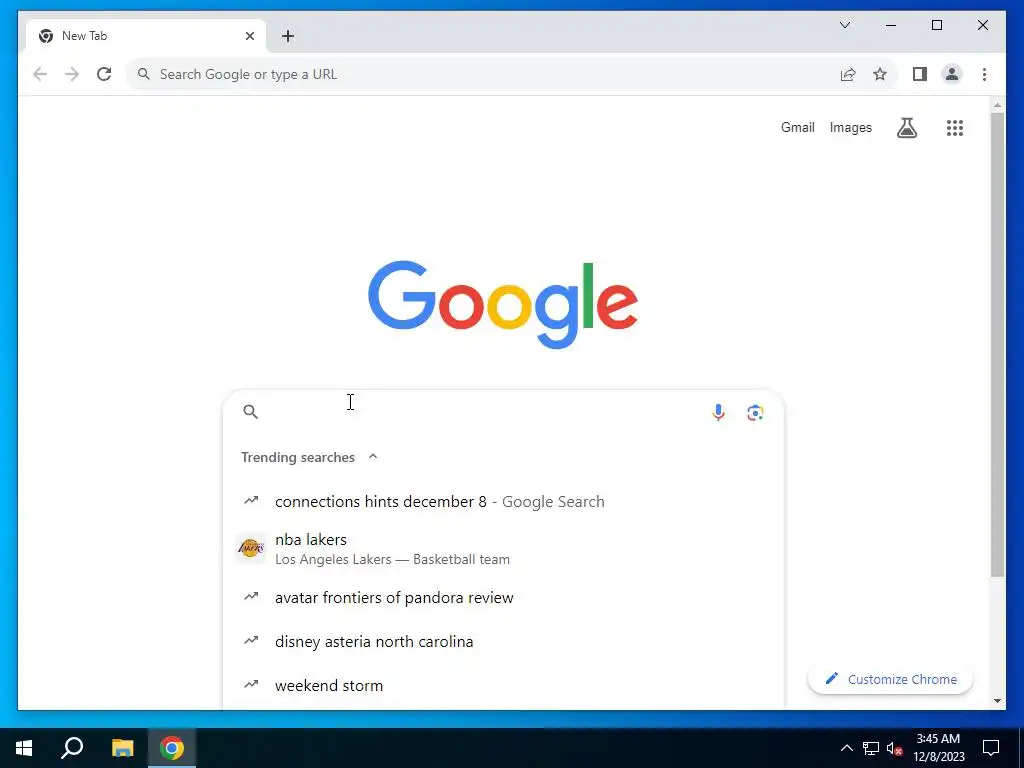This screenshot has height=768, width=1024.
Task: Open the taskbar clock and date
Action: click(x=938, y=748)
